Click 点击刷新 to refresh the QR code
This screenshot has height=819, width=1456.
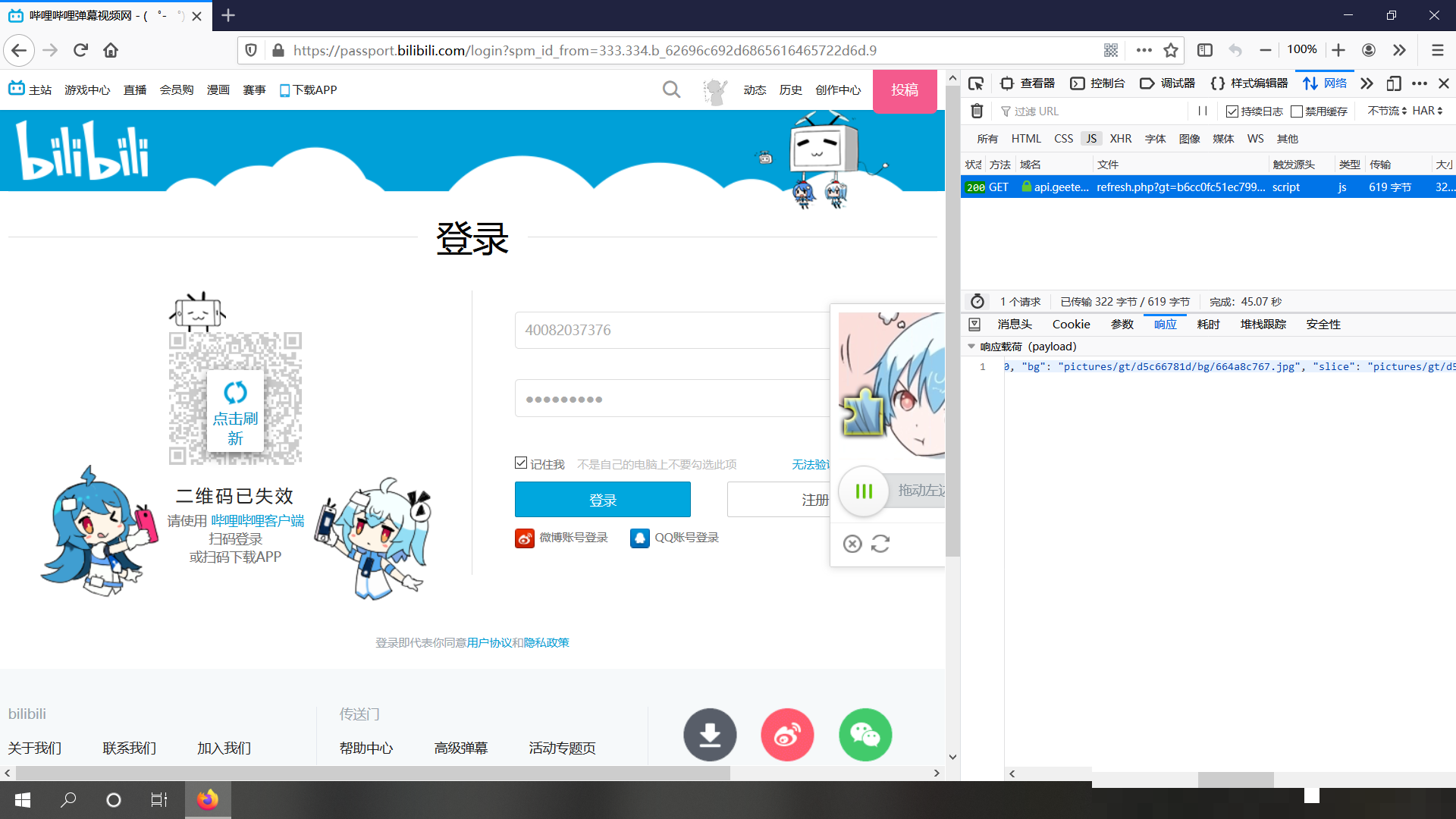point(235,411)
